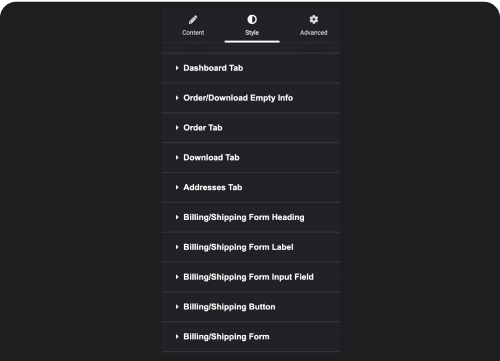The height and width of the screenshot is (361, 500).
Task: Select the Advanced tab label
Action: pyautogui.click(x=314, y=33)
